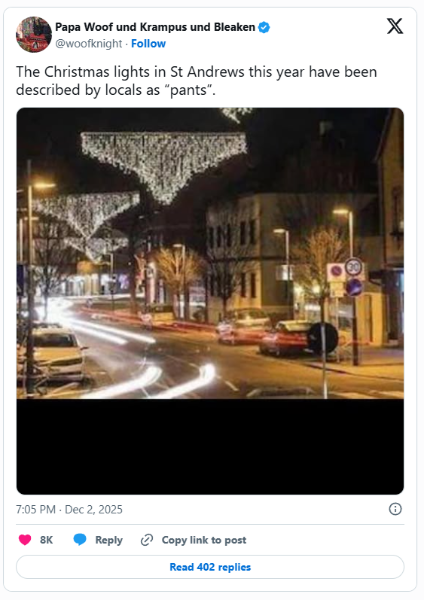This screenshot has width=424, height=600.
Task: Open the Papa Woof und Krampus profile name
Action: pos(155,27)
